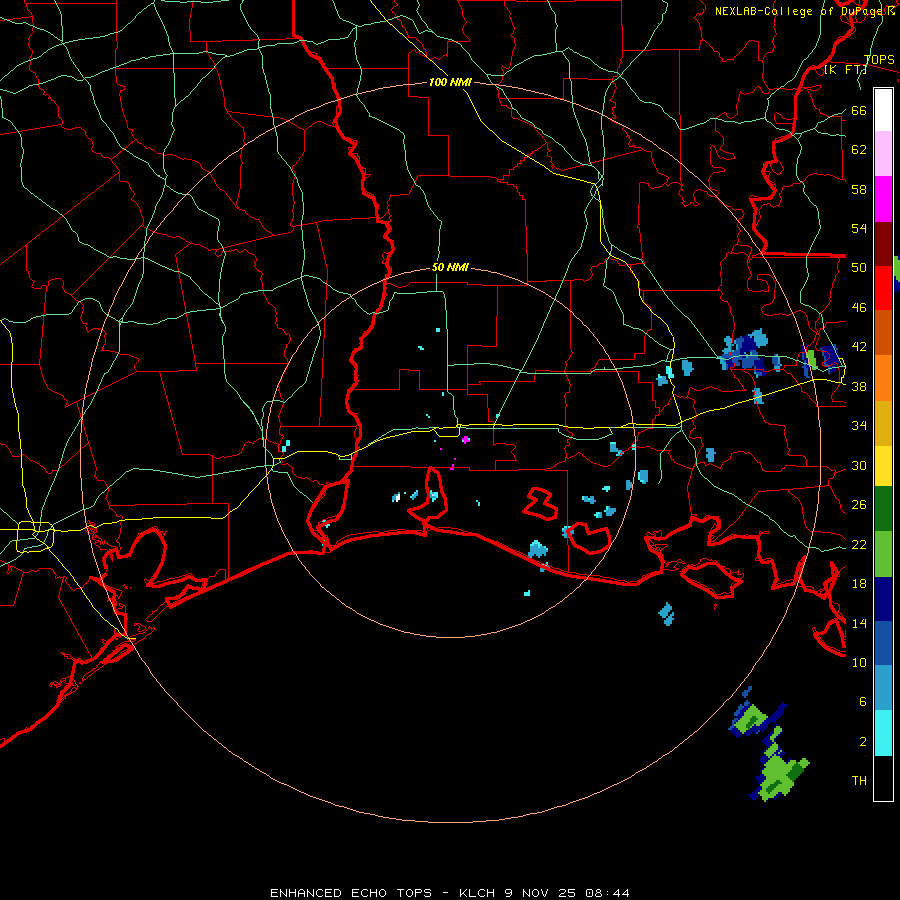Click the 66 legend value
This screenshot has width=900, height=900.
coord(859,111)
